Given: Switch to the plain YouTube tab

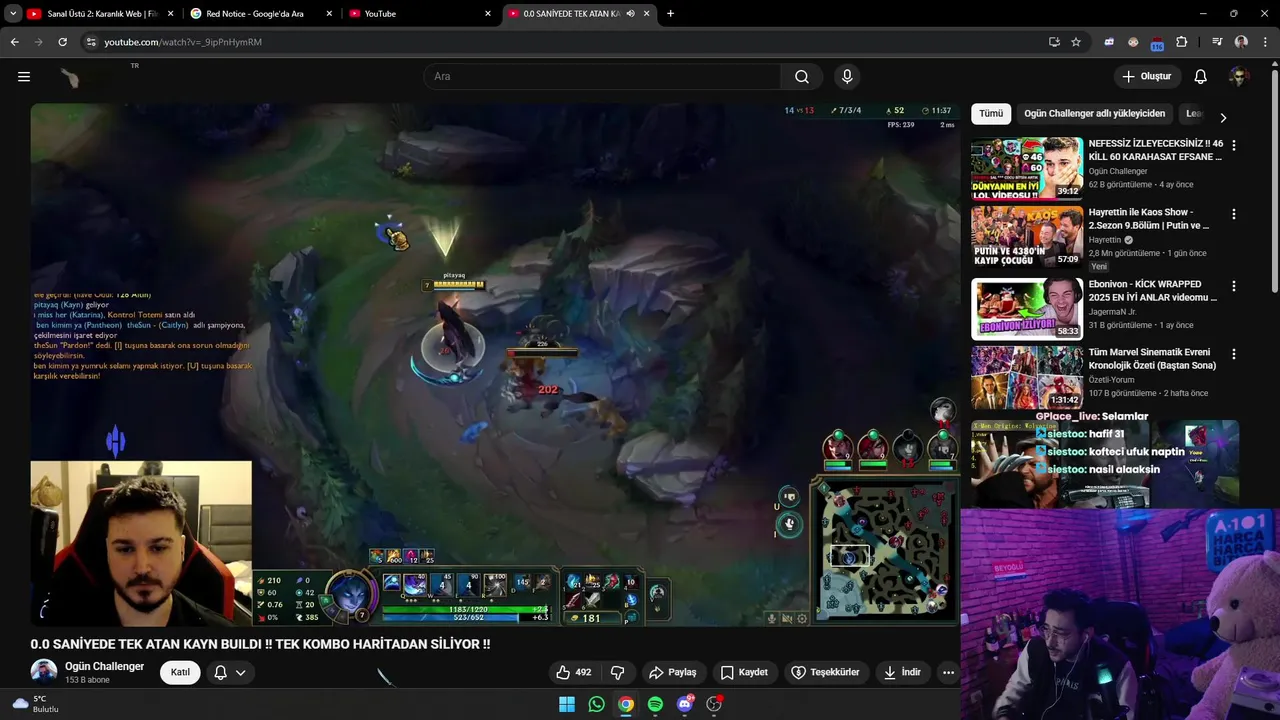Looking at the screenshot, I should coord(420,14).
